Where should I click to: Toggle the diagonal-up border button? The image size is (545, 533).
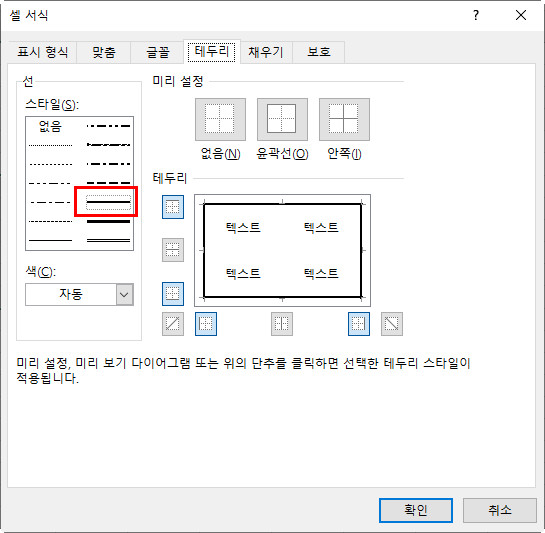tap(173, 324)
